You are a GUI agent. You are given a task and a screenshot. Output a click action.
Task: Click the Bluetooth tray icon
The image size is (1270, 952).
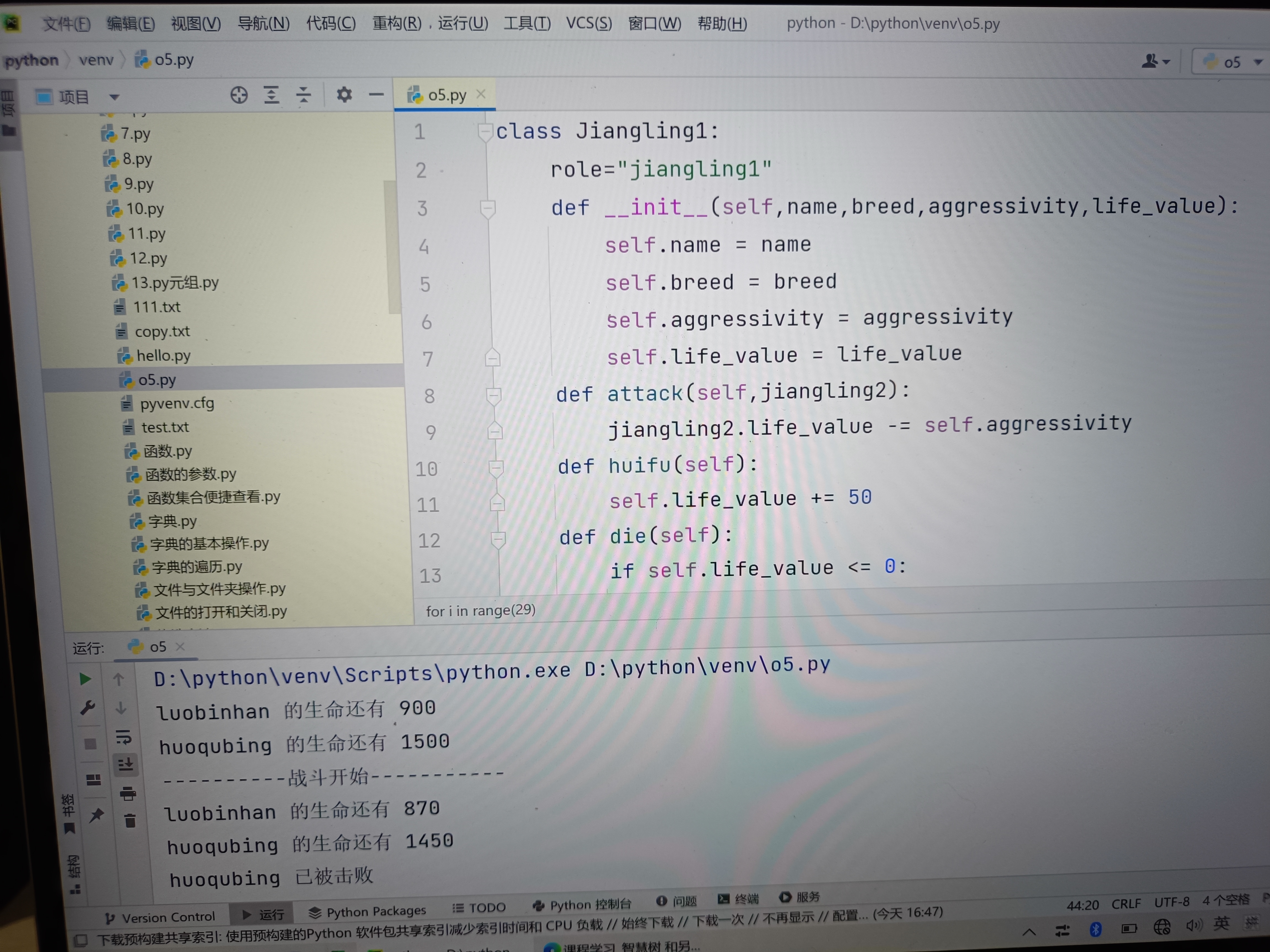1095,929
